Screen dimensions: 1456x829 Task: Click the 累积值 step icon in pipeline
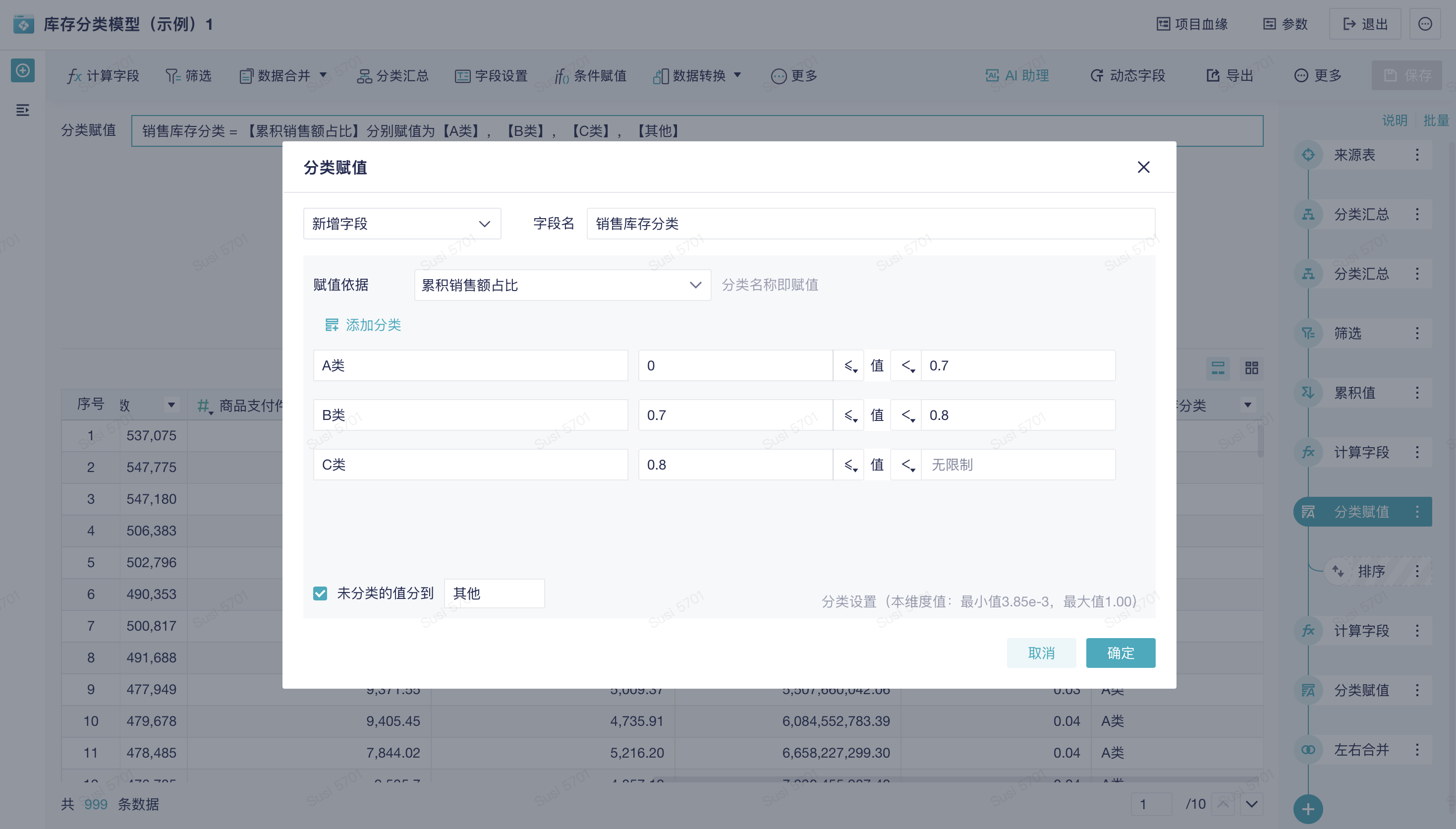[1307, 393]
